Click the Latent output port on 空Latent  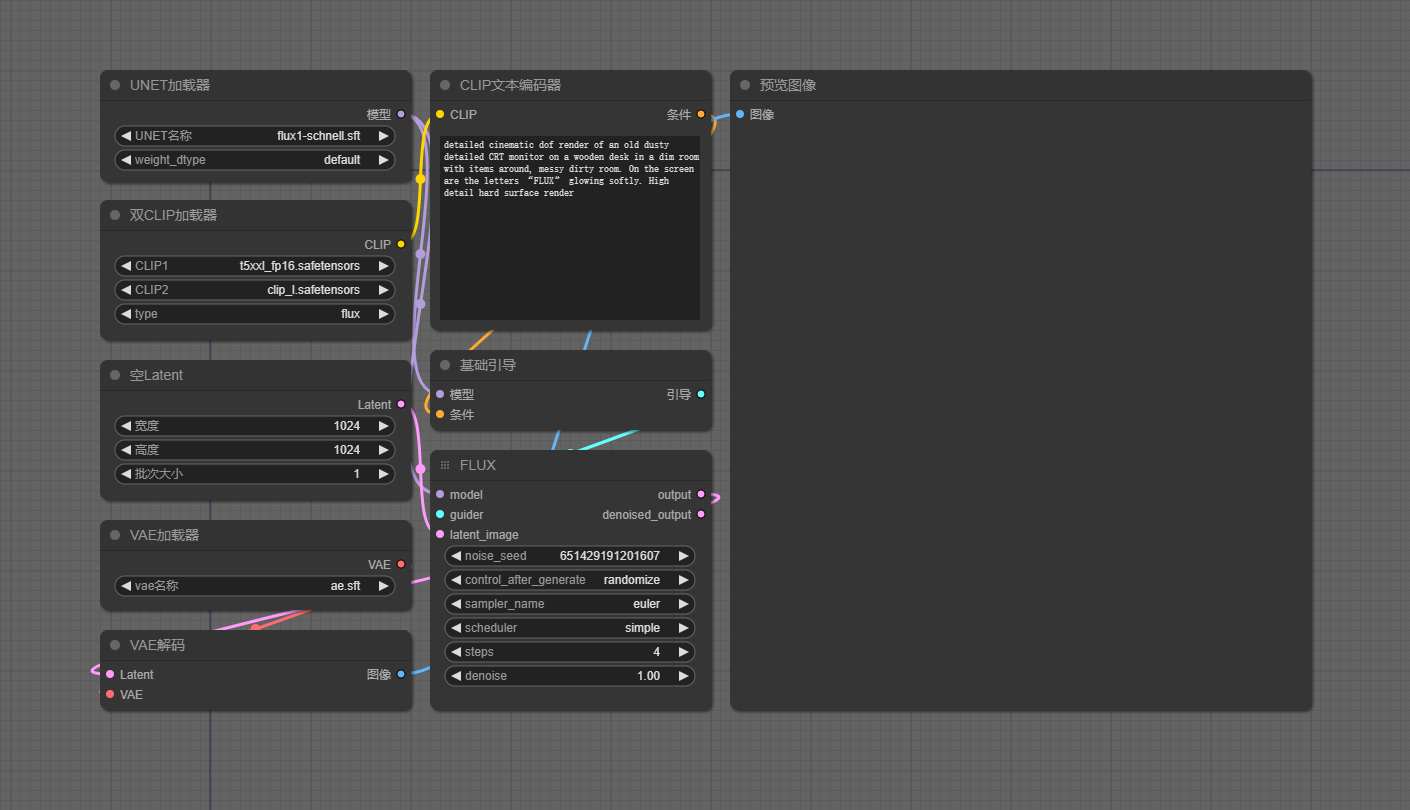click(x=401, y=404)
